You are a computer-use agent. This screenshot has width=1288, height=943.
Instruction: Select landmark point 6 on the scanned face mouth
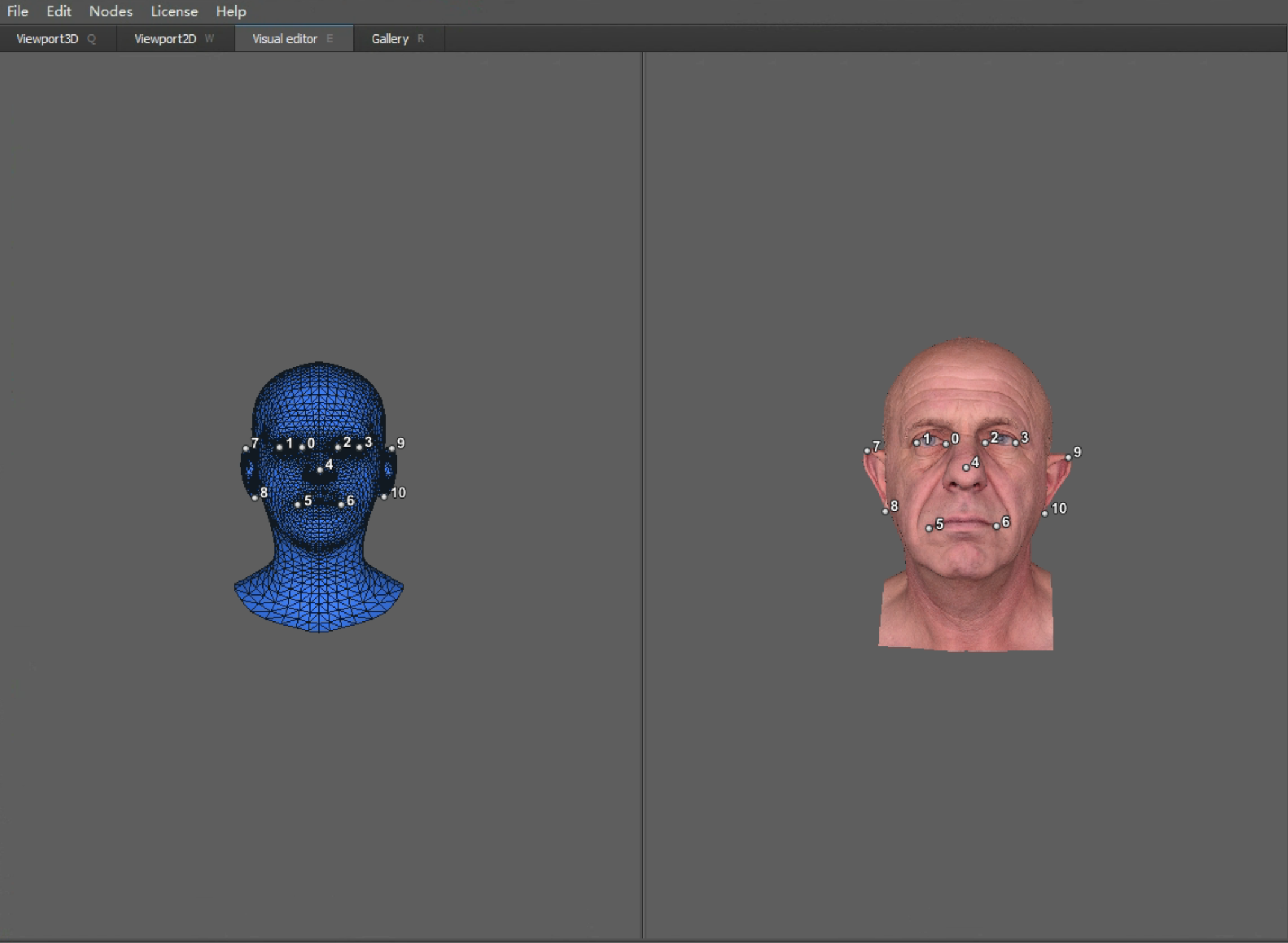coord(997,526)
